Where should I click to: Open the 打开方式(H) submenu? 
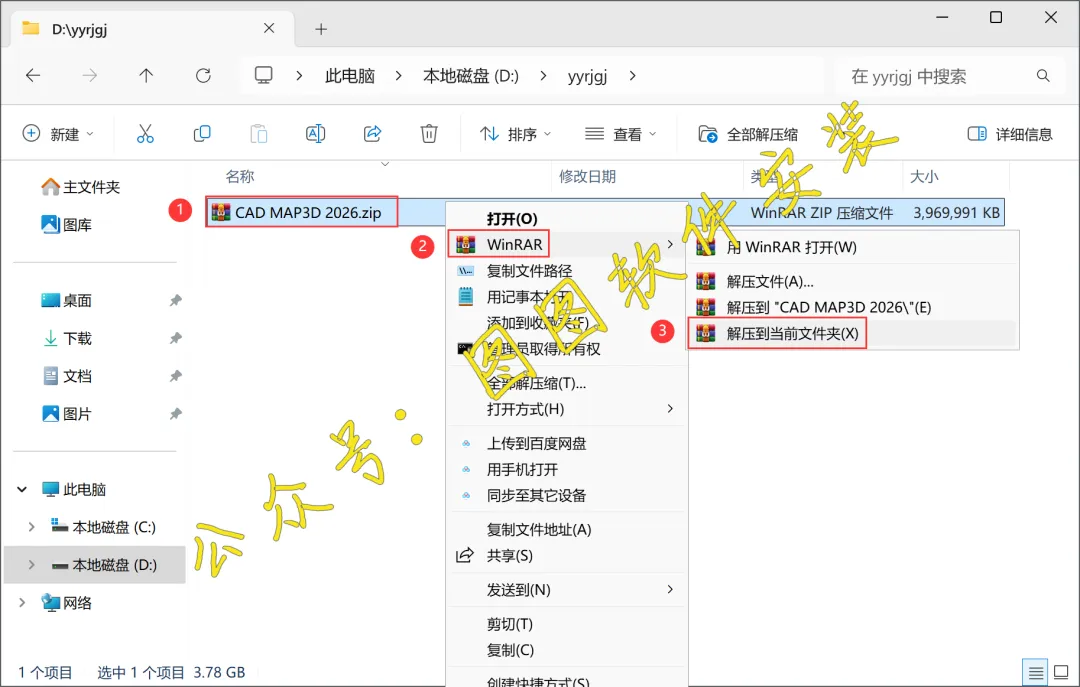tap(567, 409)
